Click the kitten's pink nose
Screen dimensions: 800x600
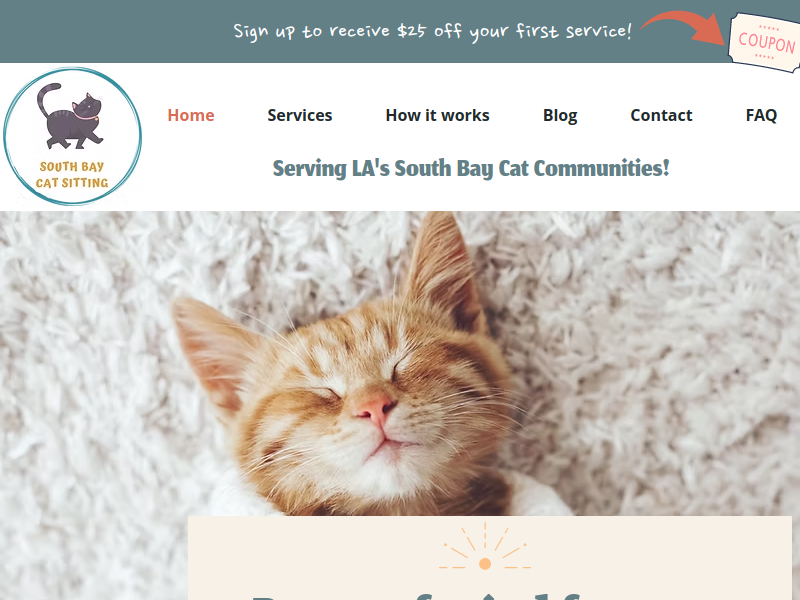point(376,408)
